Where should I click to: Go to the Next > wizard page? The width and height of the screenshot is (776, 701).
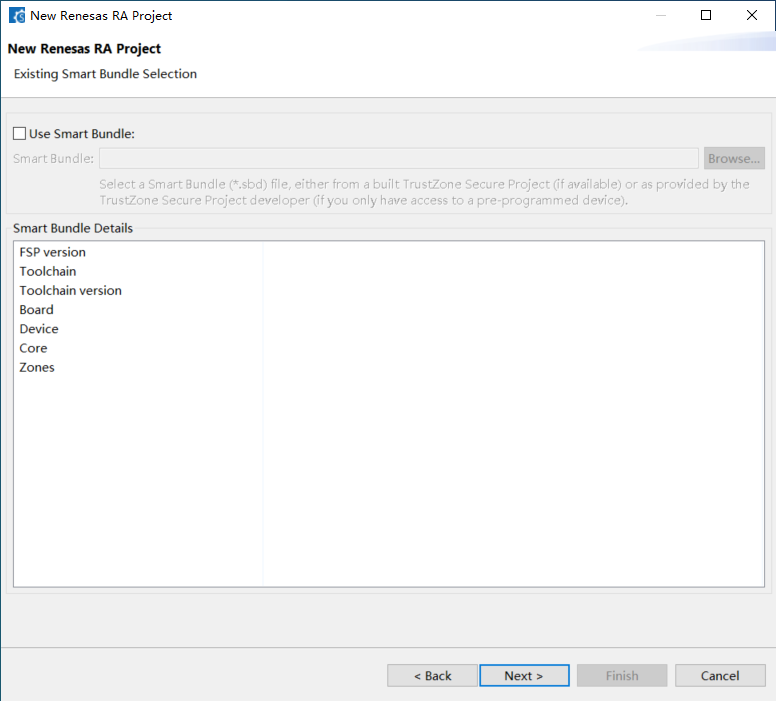pyautogui.click(x=524, y=675)
